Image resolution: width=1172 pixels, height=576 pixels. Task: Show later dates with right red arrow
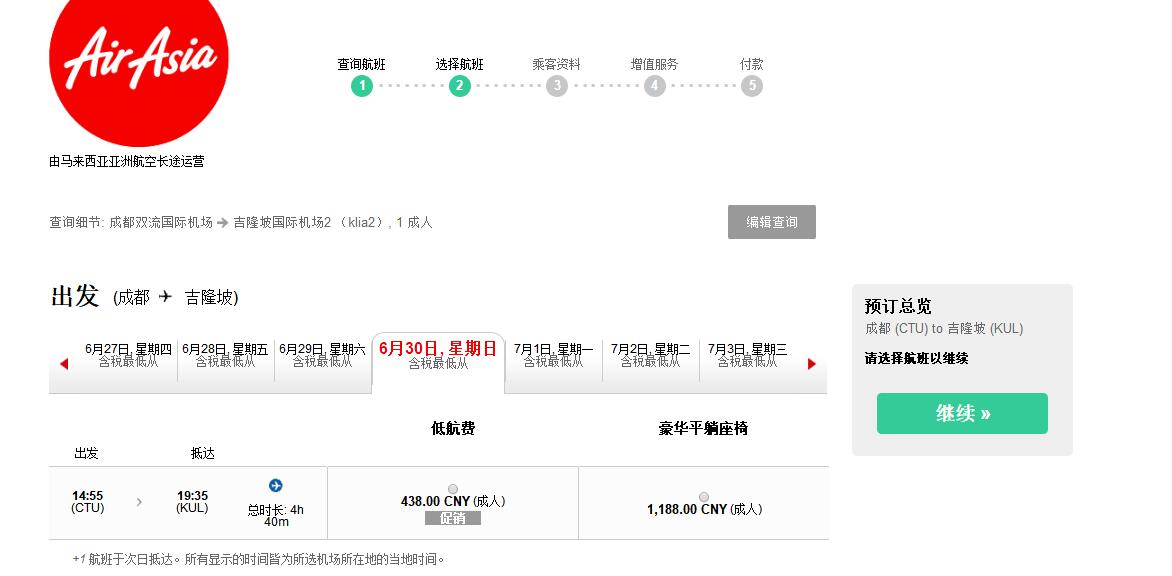(x=811, y=364)
